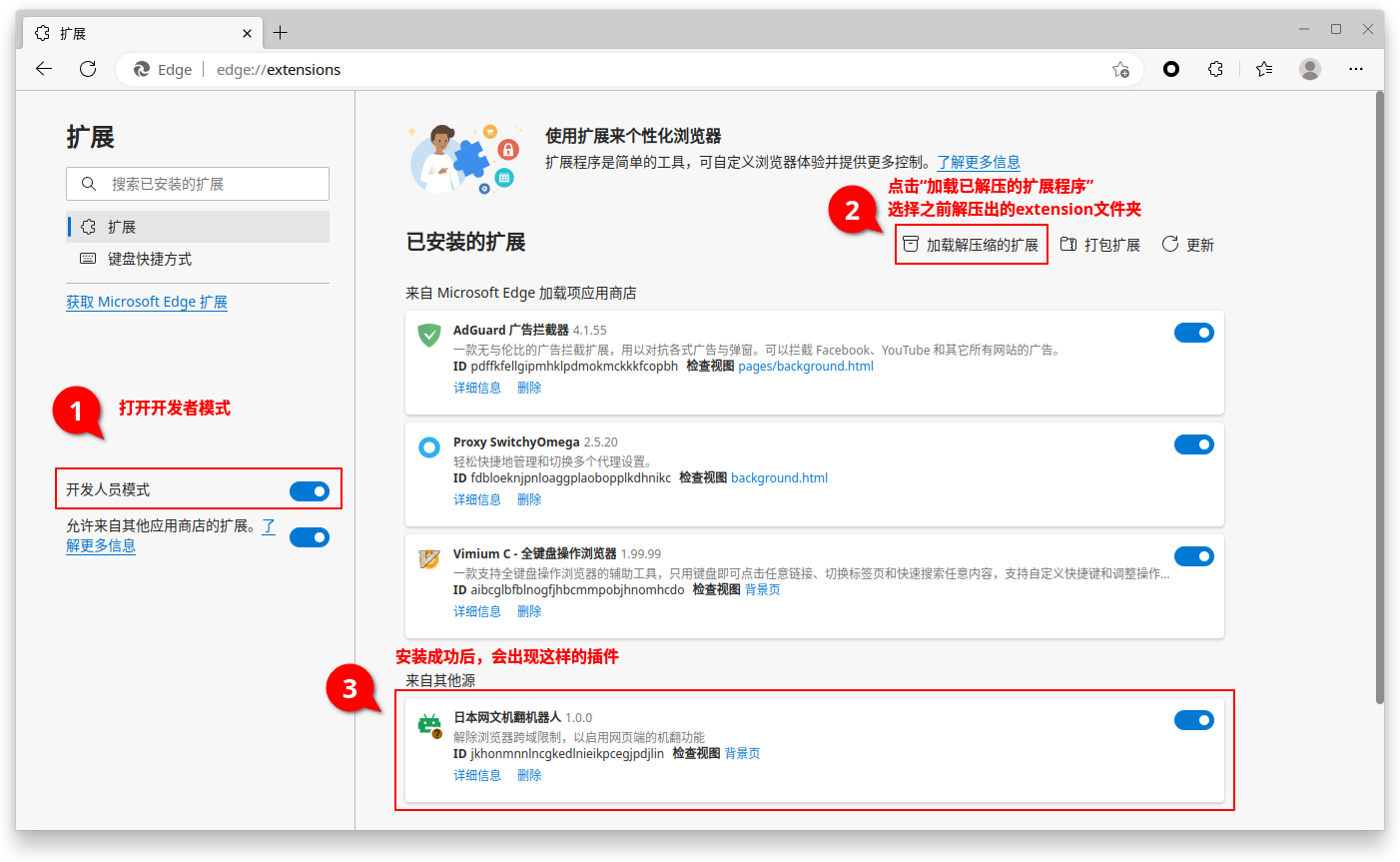1400x862 pixels.
Task: Disable the Proxy SwitchyOmega extension
Action: click(1194, 444)
